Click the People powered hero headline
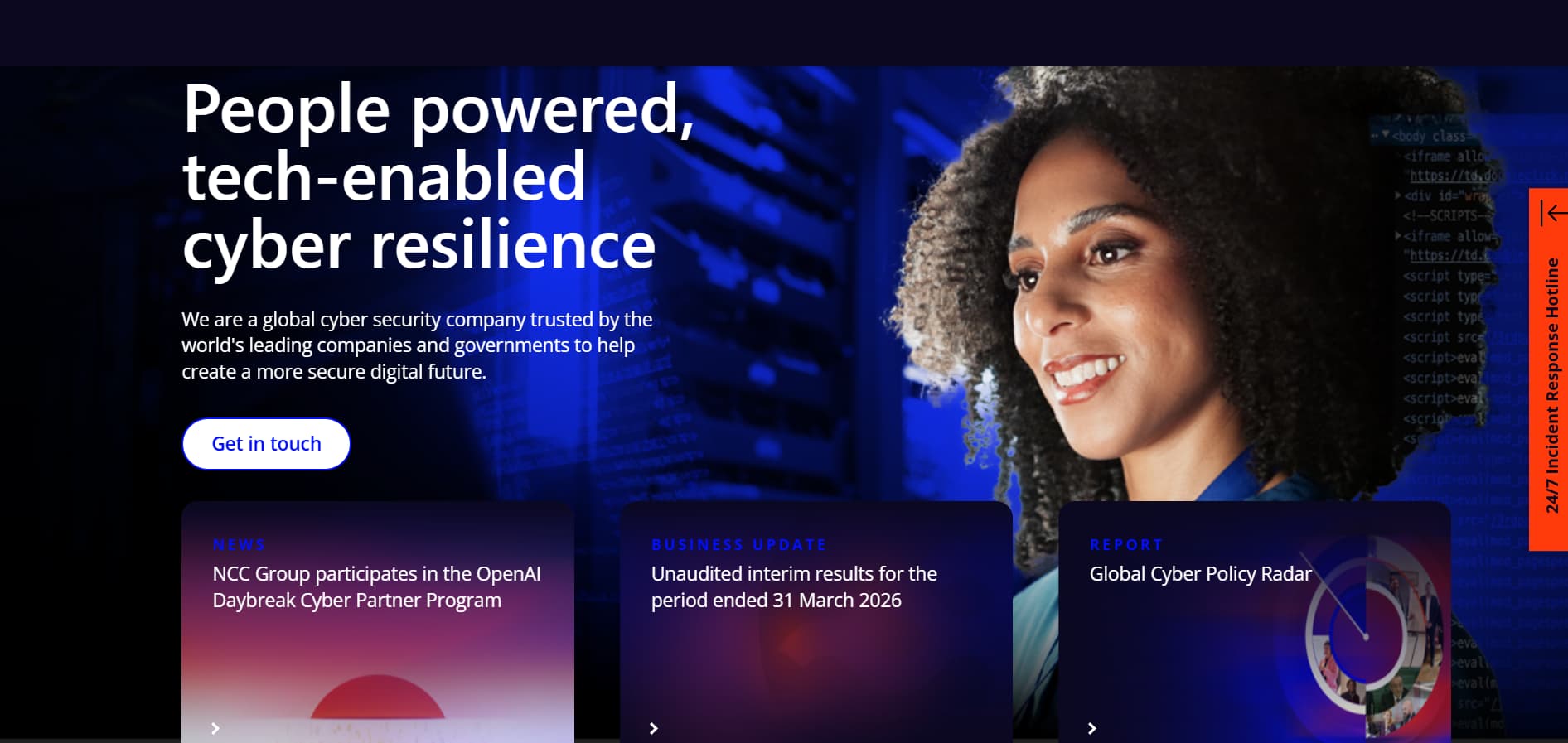The image size is (1568, 743). (x=438, y=176)
